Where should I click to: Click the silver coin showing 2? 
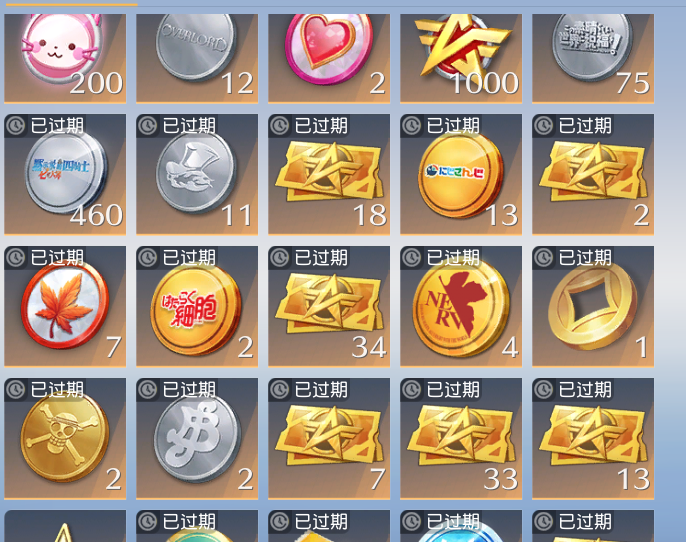[197, 438]
